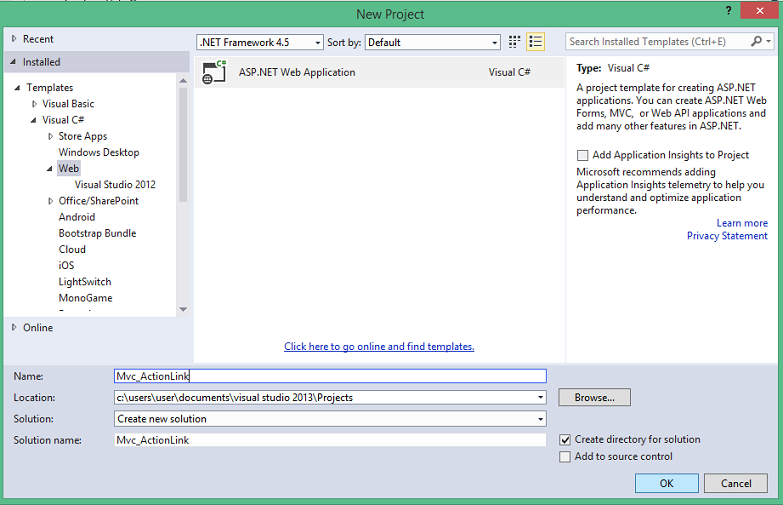Open the Create new solution dropdown
This screenshot has width=783, height=505.
(x=540, y=419)
